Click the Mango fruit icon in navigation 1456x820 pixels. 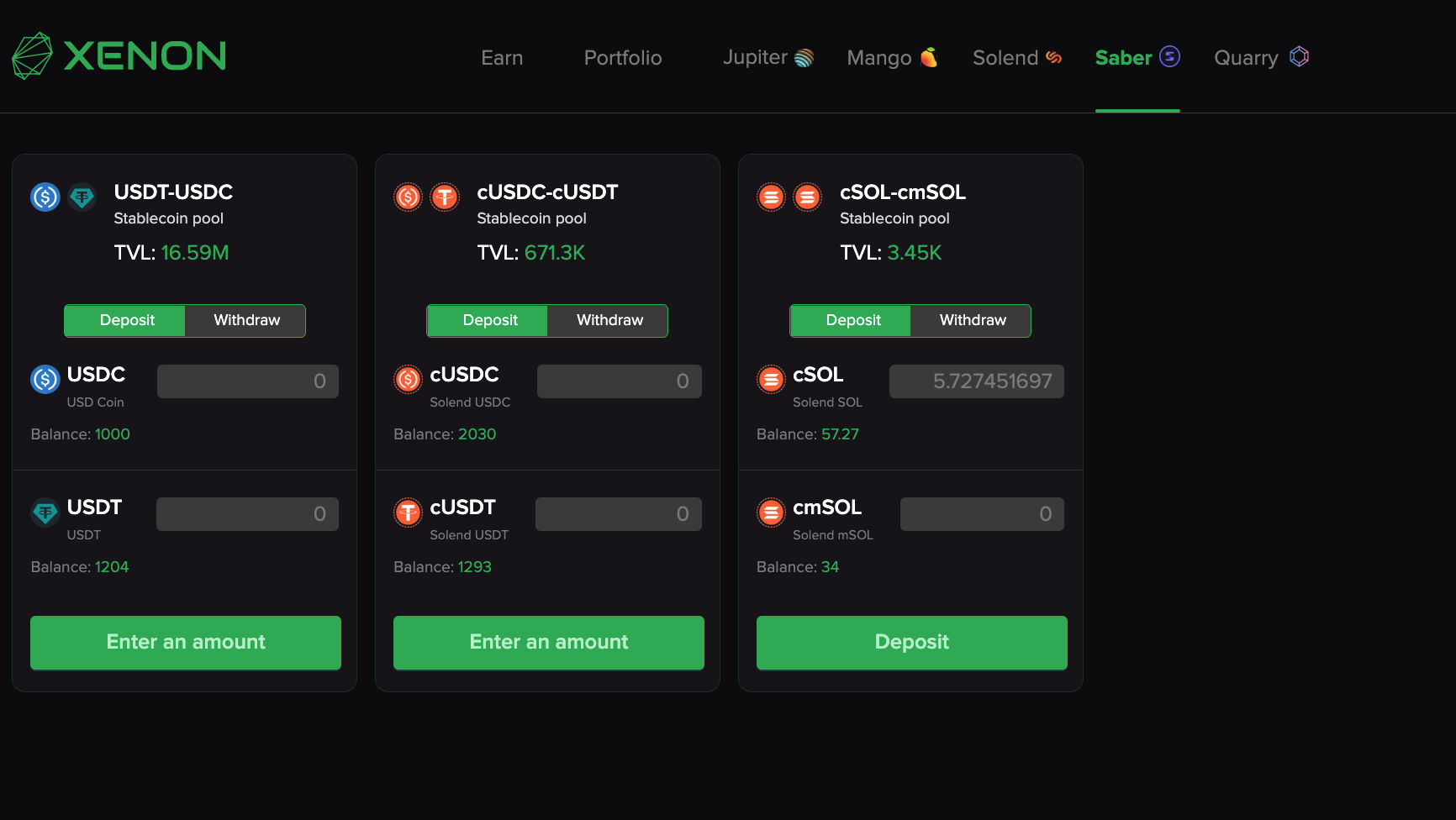coord(929,57)
